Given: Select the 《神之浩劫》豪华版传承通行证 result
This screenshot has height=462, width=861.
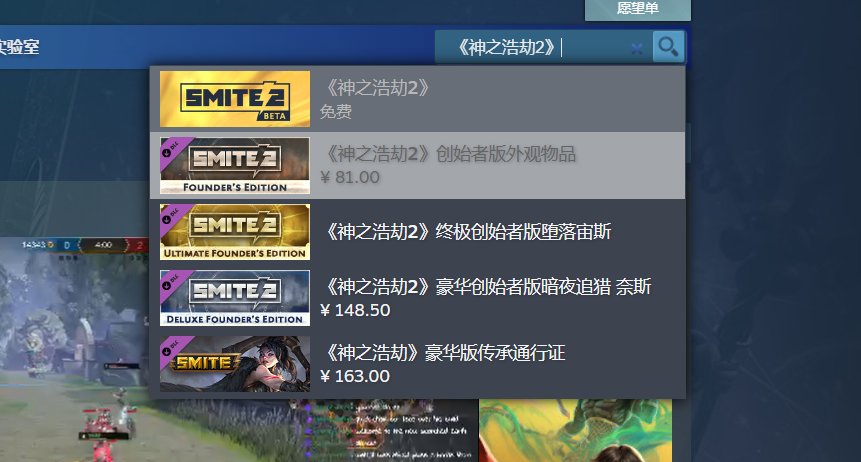Looking at the screenshot, I should (417, 364).
